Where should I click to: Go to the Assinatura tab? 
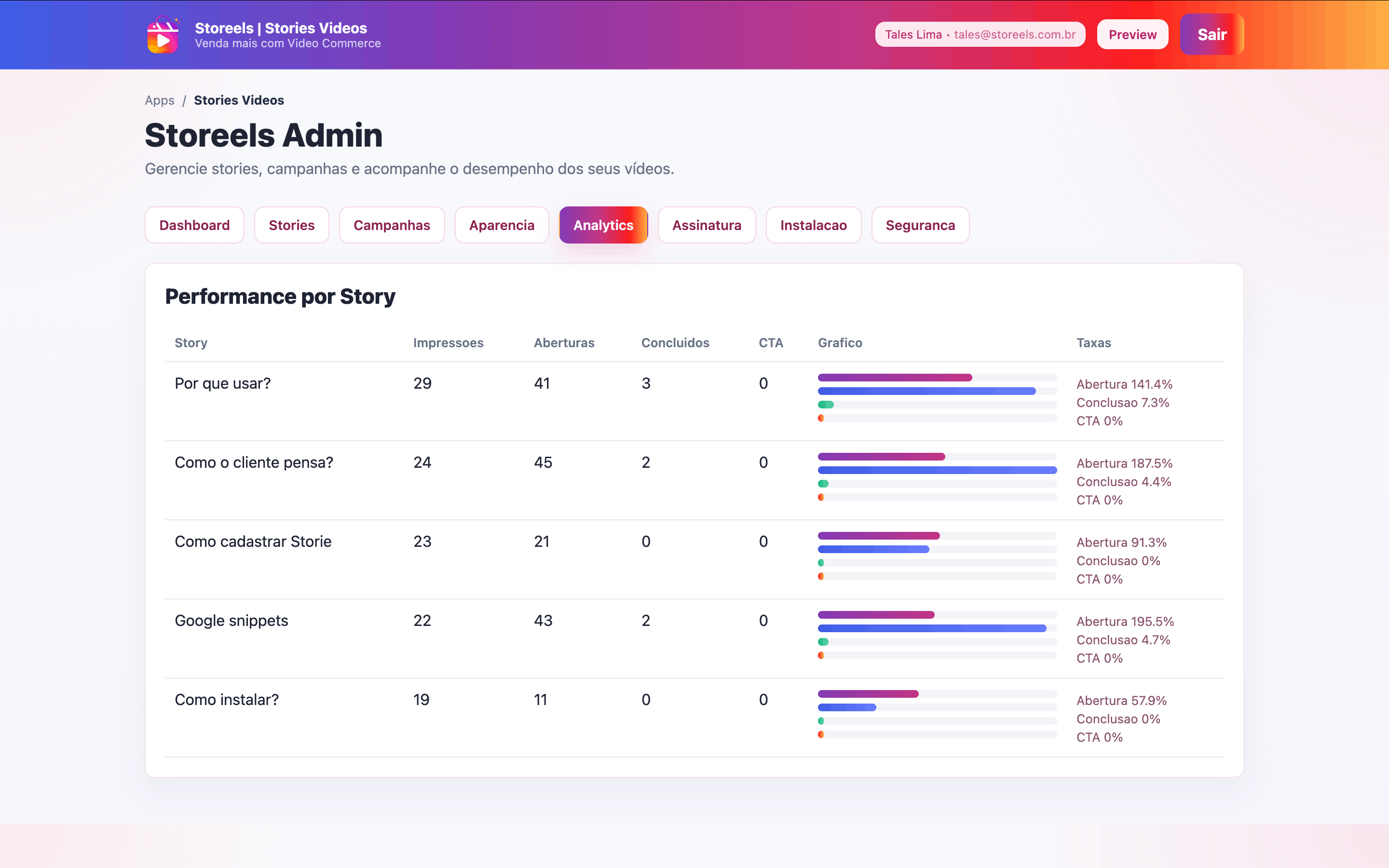(706, 225)
